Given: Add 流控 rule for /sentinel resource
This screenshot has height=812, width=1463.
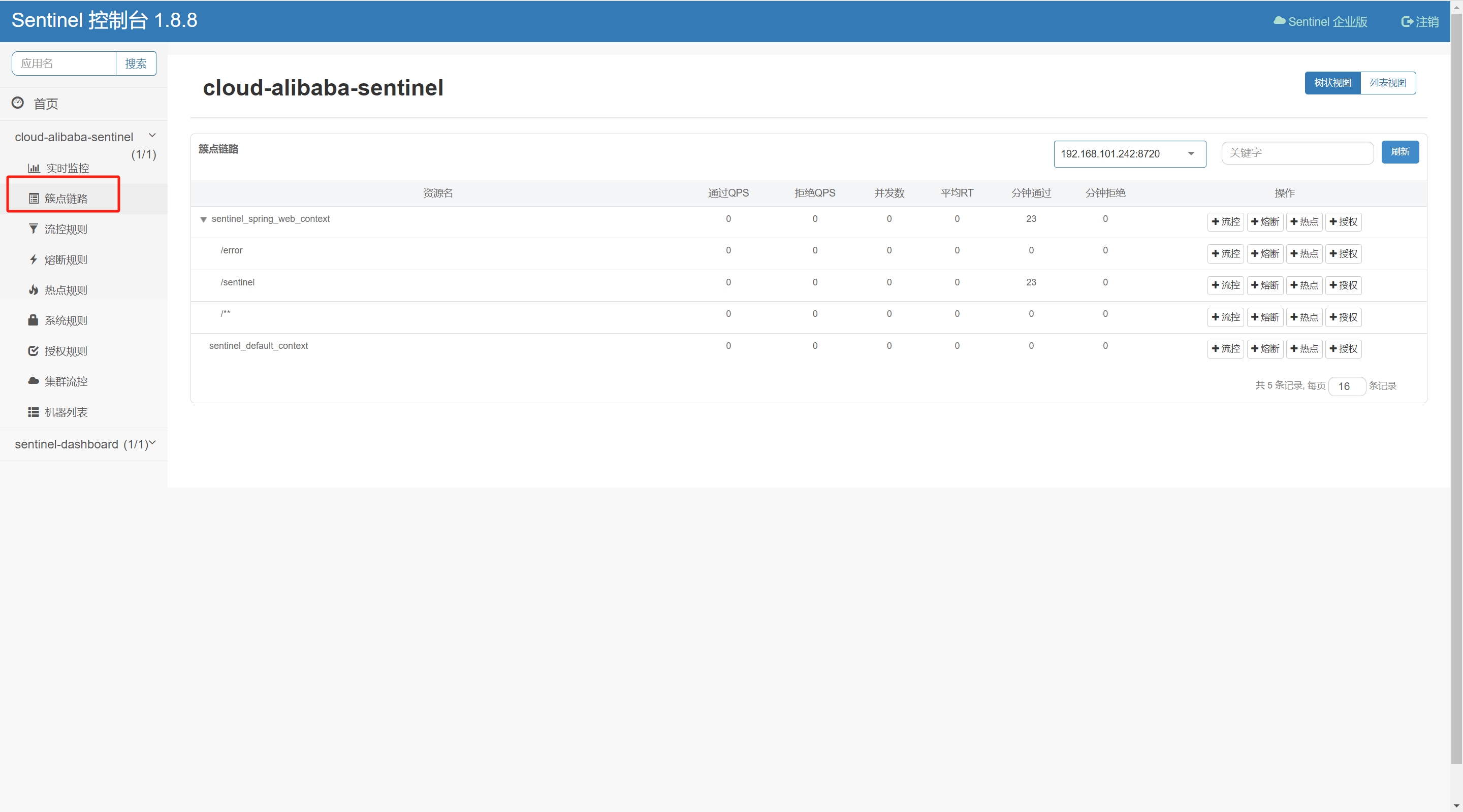Looking at the screenshot, I should [x=1225, y=285].
